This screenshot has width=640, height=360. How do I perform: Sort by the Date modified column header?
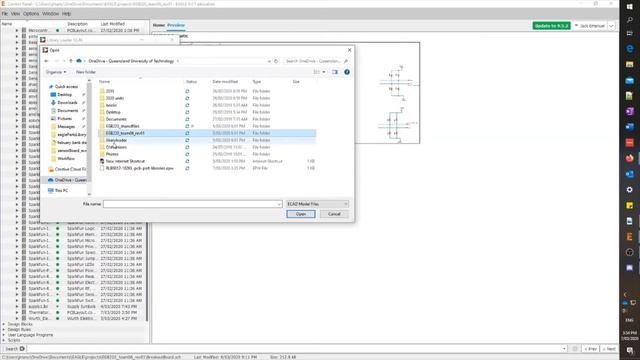pos(225,82)
